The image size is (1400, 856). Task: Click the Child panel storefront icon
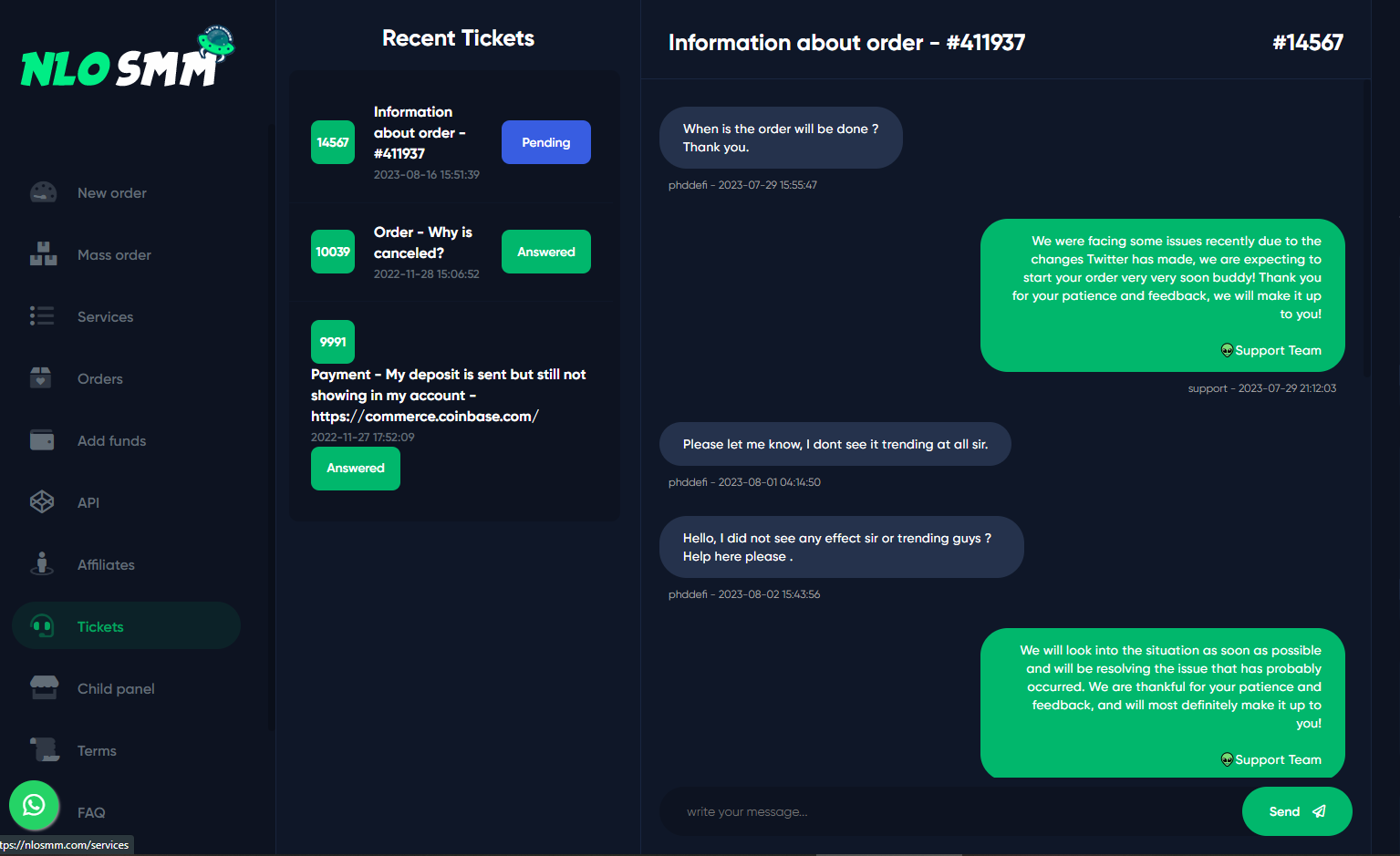point(44,688)
